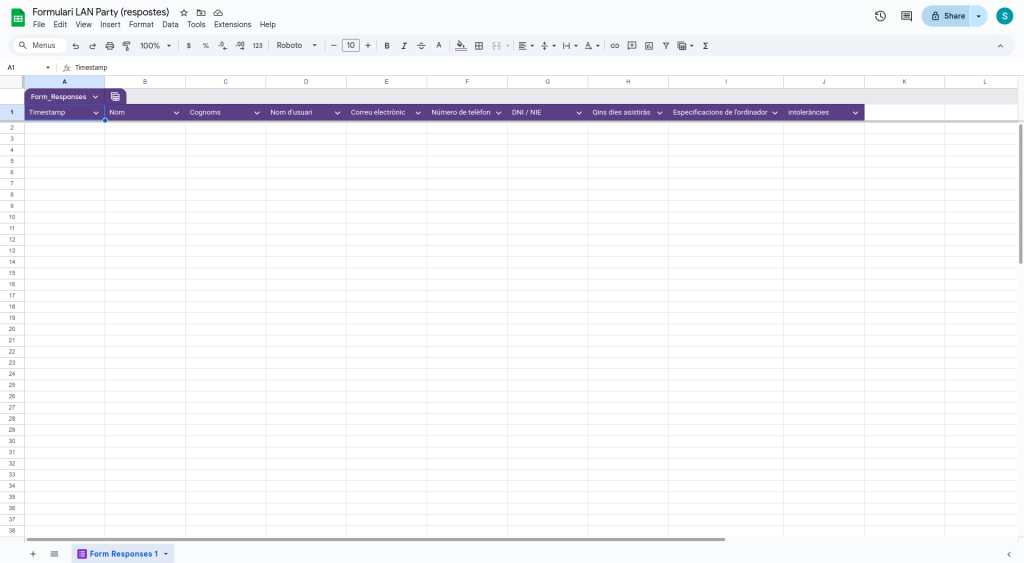Open the 100% zoom dropdown

pyautogui.click(x=155, y=46)
